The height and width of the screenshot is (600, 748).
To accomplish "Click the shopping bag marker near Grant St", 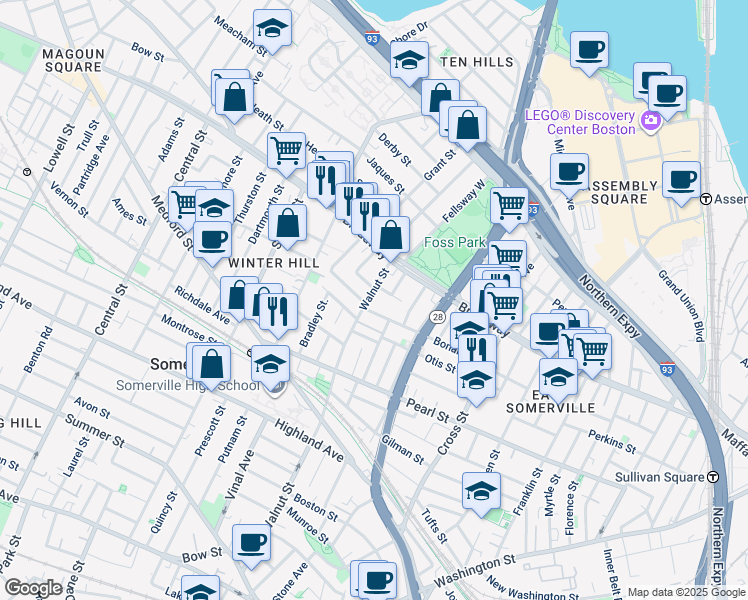I will (468, 125).
